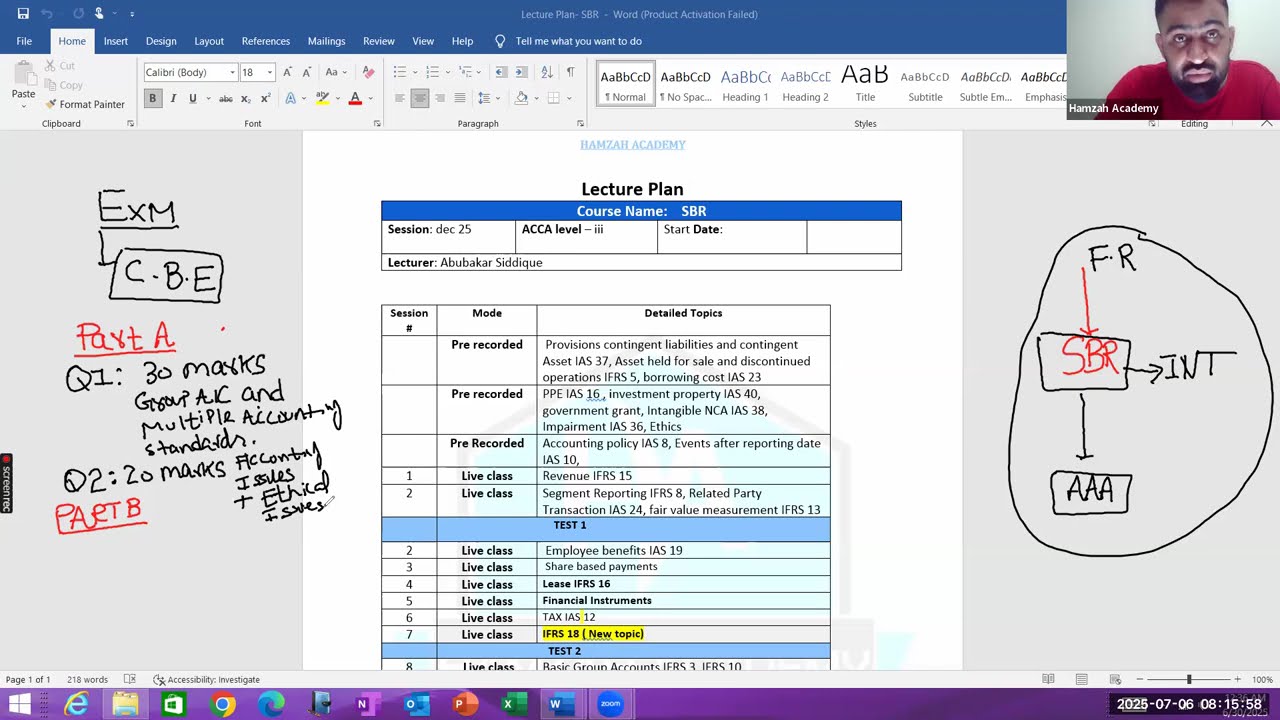Toggle Bold formatting
The height and width of the screenshot is (720, 1280).
point(152,98)
